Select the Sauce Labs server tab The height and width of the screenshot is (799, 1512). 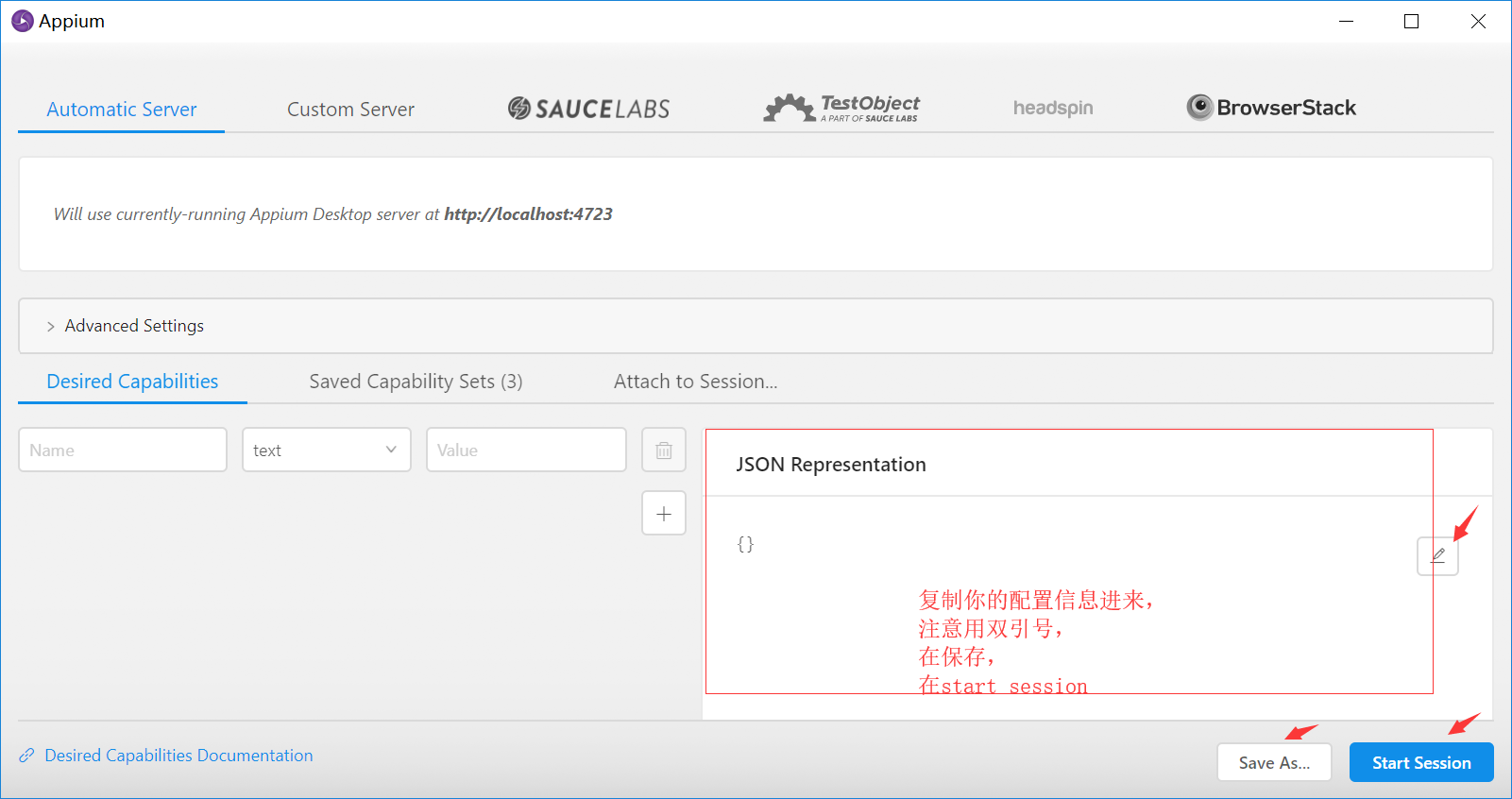coord(588,109)
